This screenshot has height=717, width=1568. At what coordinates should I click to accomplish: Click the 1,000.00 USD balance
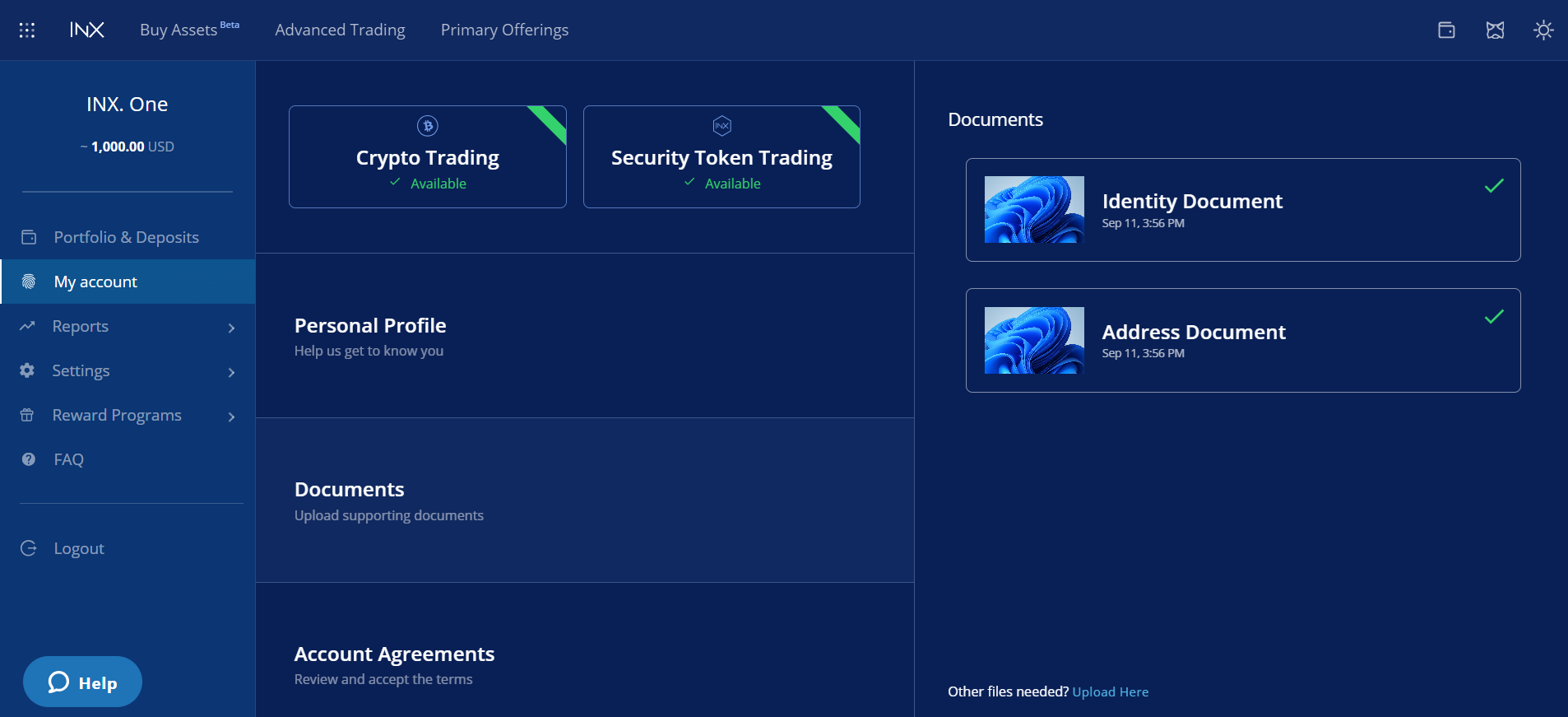point(128,147)
